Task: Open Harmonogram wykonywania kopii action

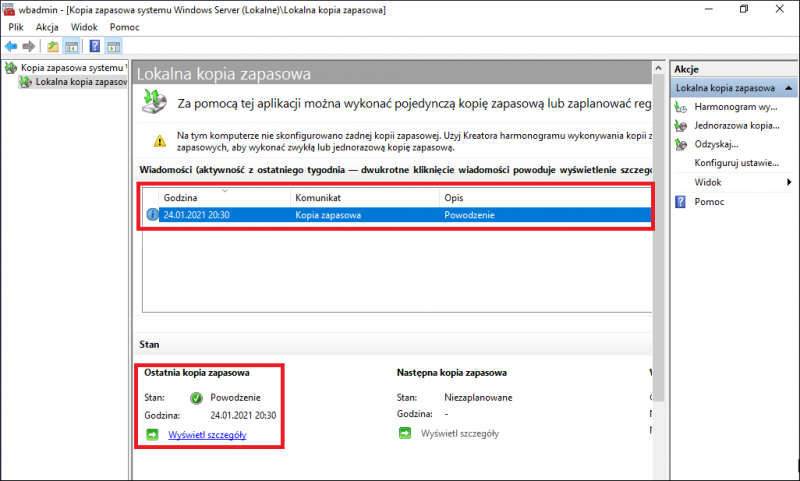Action: point(735,107)
